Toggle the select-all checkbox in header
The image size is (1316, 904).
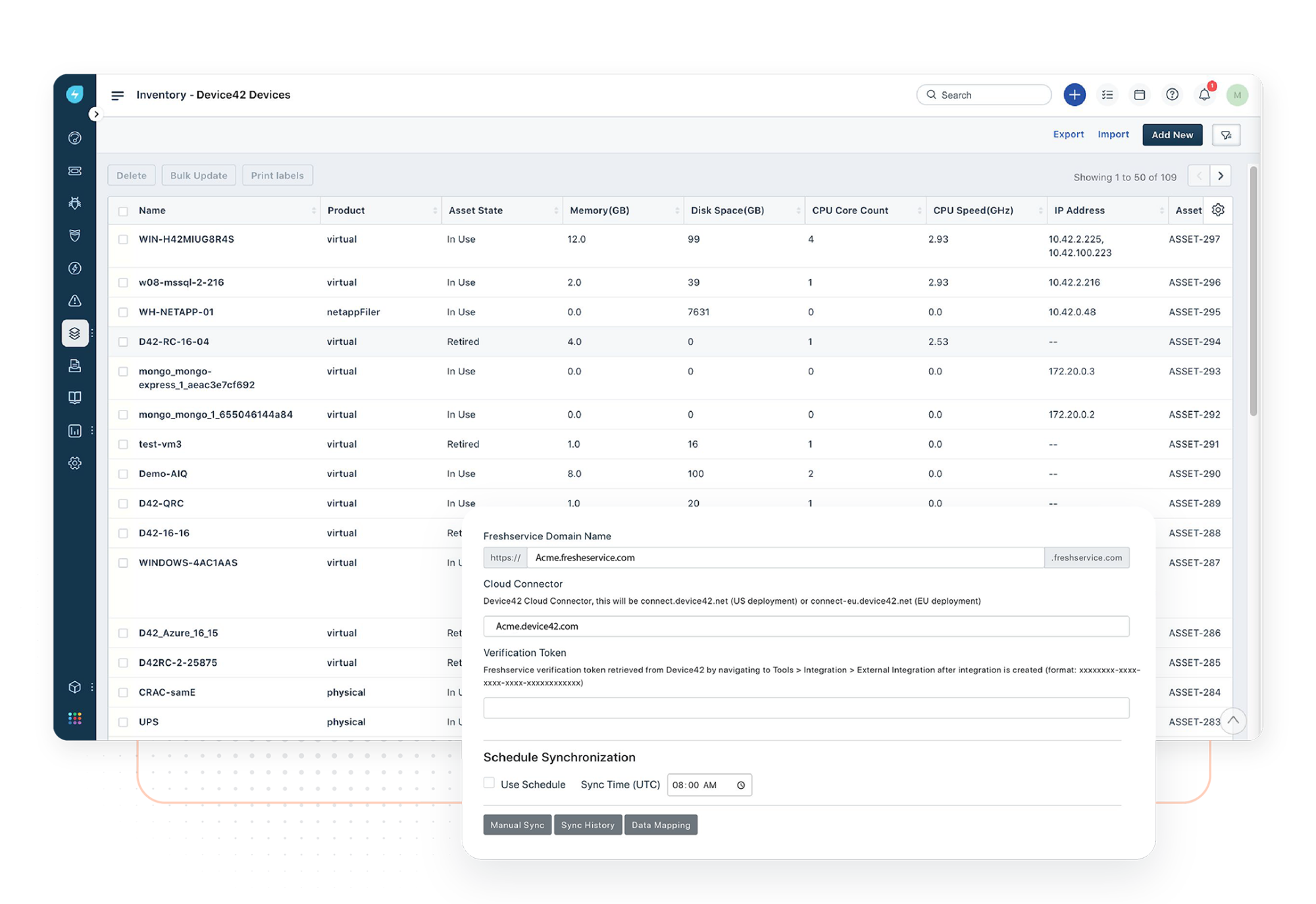(x=123, y=211)
